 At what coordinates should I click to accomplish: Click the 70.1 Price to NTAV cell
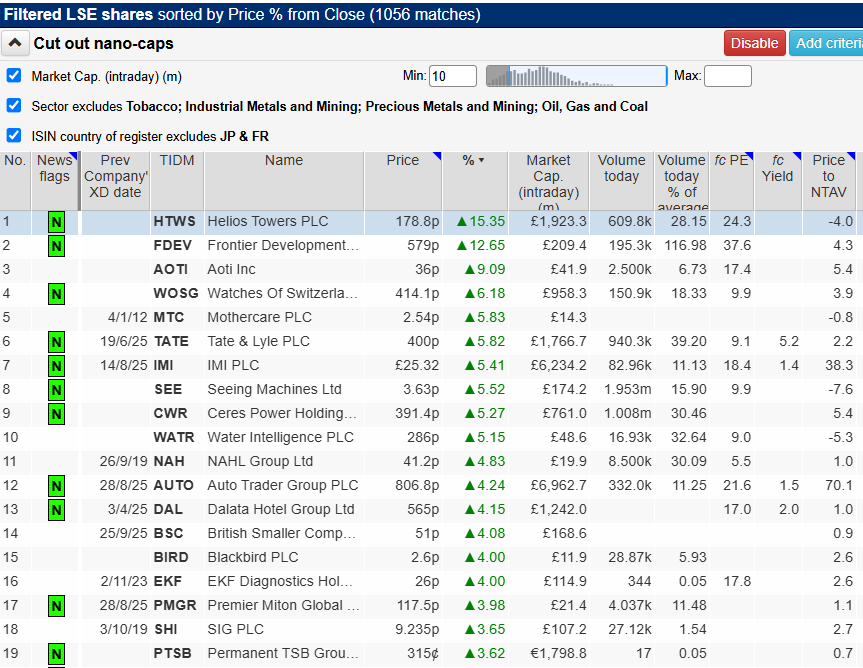[x=839, y=486]
